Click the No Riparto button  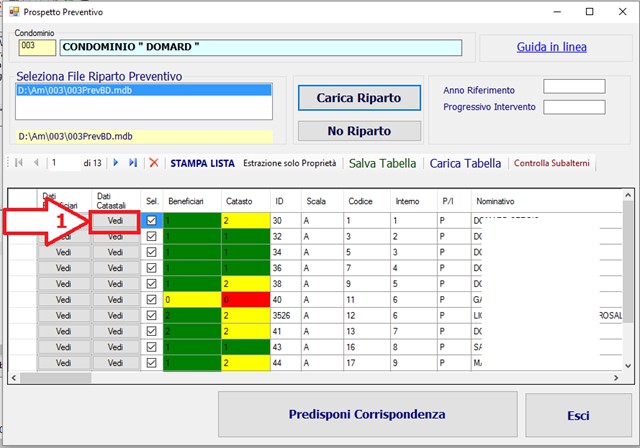point(359,131)
